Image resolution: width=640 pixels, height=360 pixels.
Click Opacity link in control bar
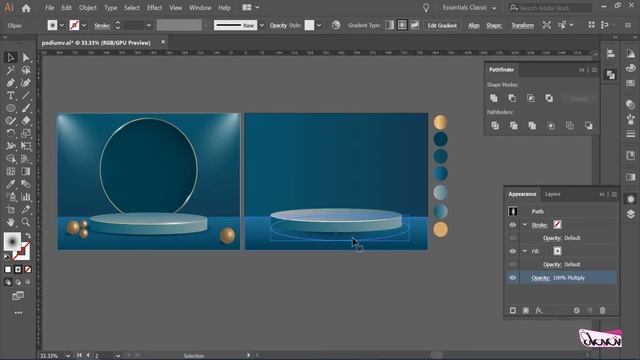(278, 25)
